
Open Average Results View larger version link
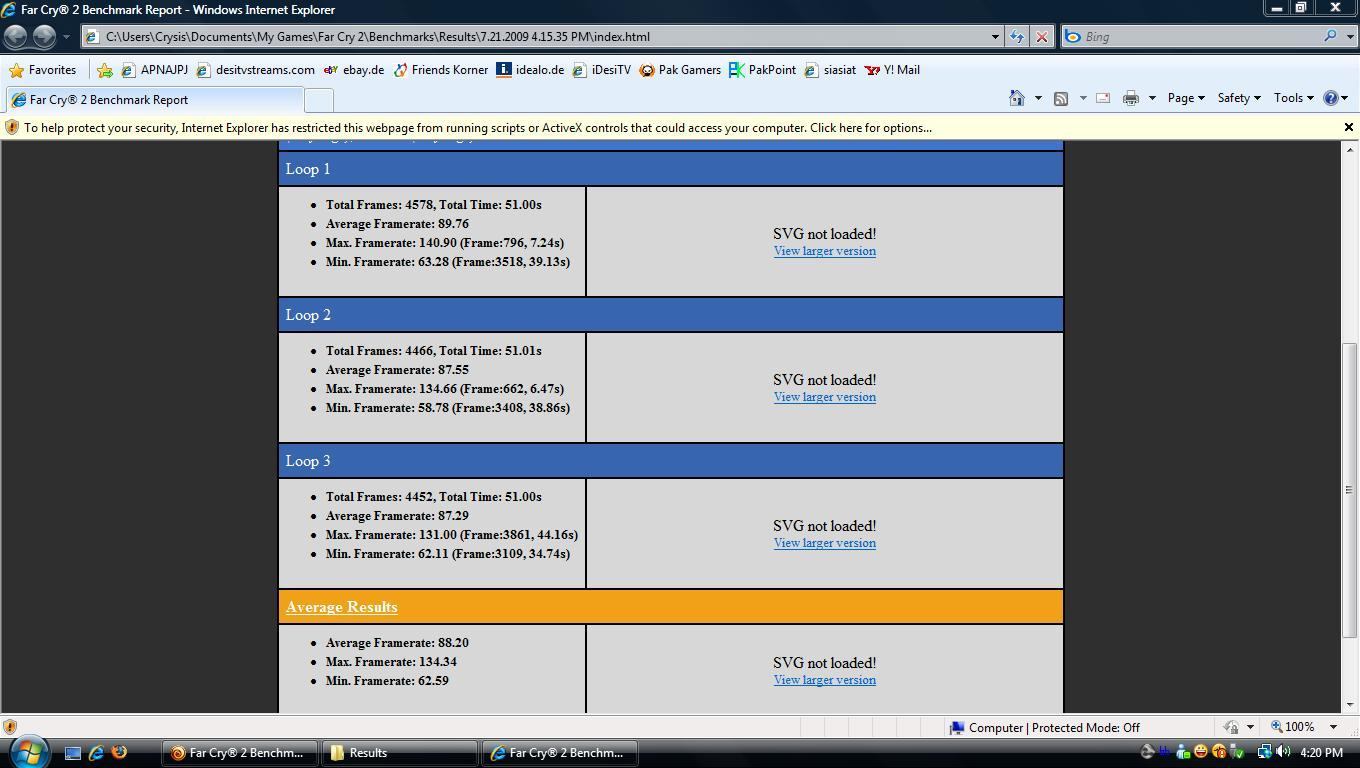pos(824,680)
